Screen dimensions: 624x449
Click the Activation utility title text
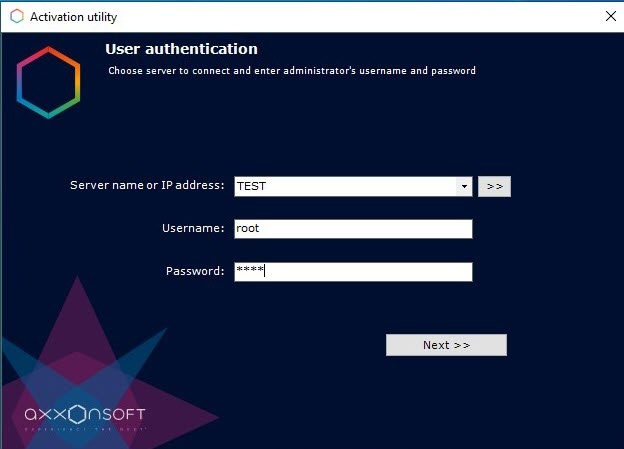coord(75,16)
